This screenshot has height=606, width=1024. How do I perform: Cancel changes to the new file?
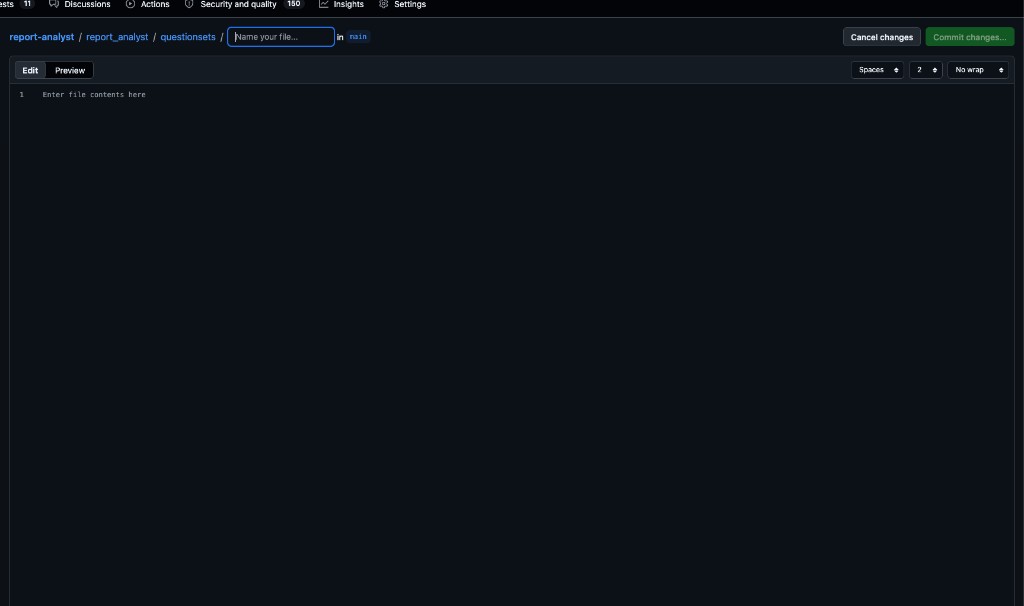click(882, 37)
